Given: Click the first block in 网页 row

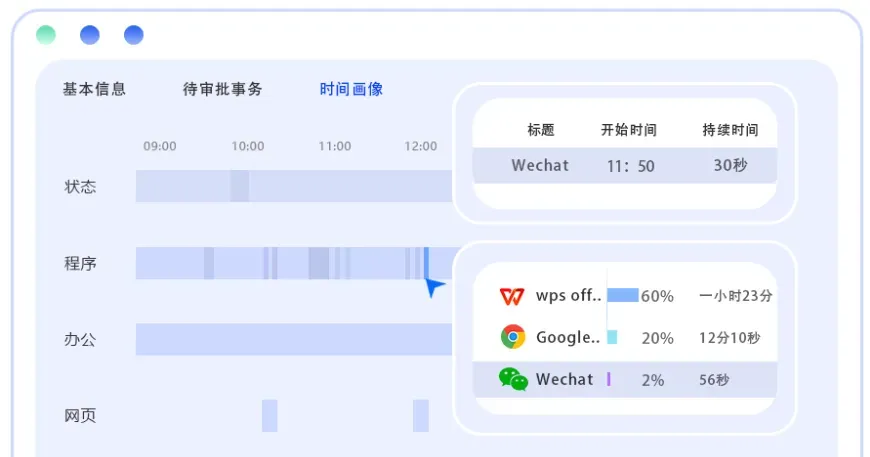Looking at the screenshot, I should point(270,415).
